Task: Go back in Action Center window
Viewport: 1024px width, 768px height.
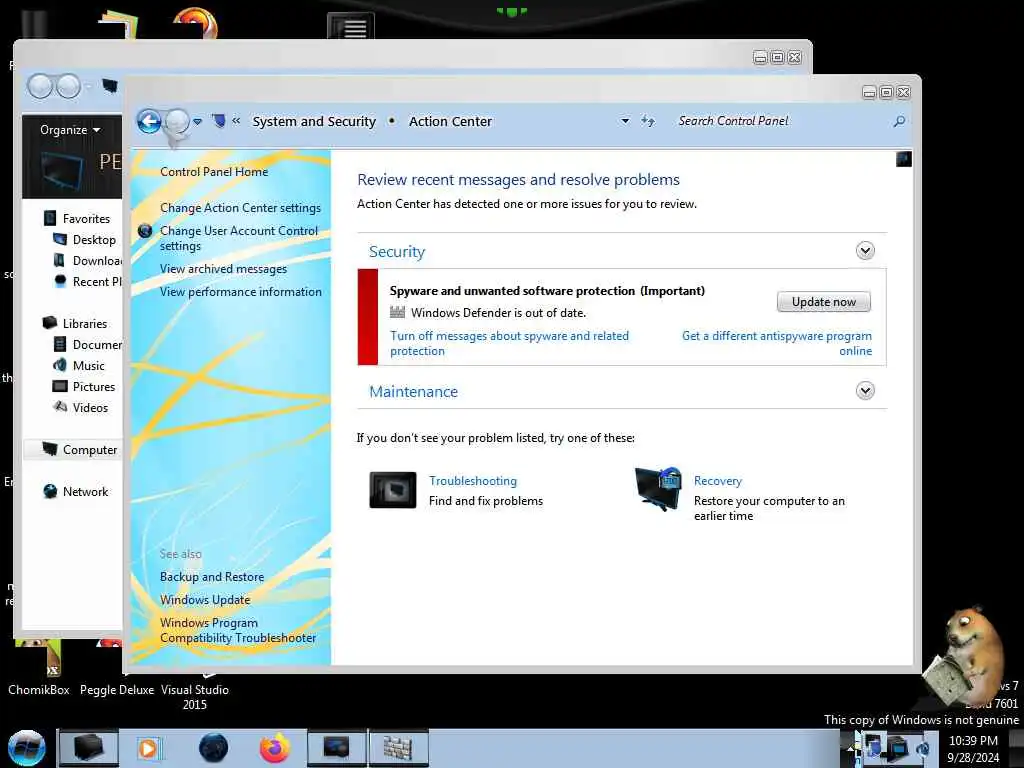Action: tap(149, 121)
